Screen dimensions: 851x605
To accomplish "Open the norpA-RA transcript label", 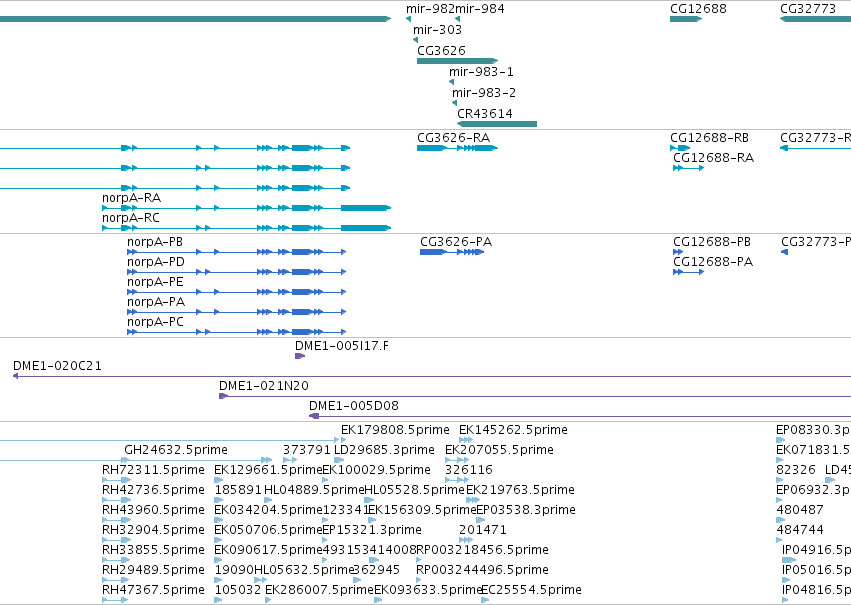I will (x=131, y=198).
